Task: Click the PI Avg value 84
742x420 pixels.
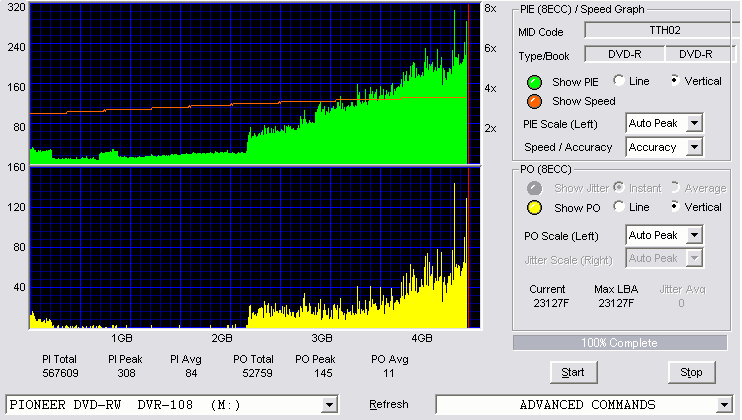Action: (191, 373)
